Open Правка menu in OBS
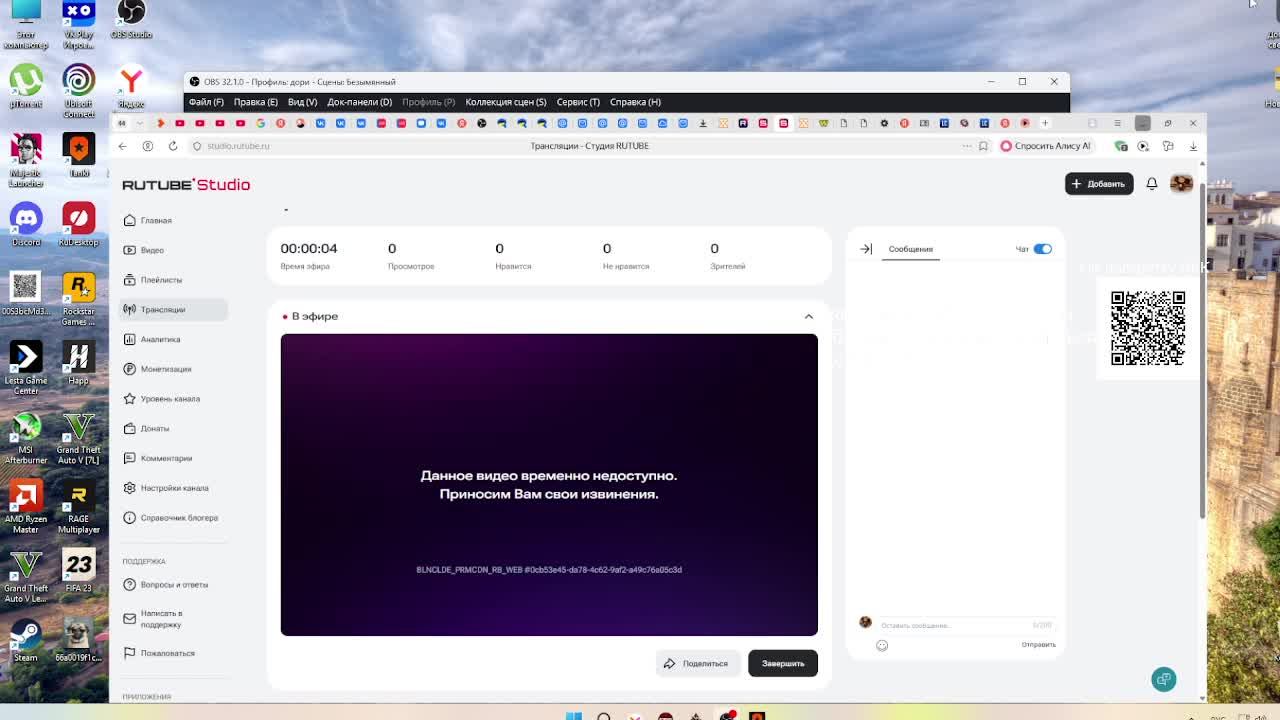The height and width of the screenshot is (720, 1280). pos(255,102)
